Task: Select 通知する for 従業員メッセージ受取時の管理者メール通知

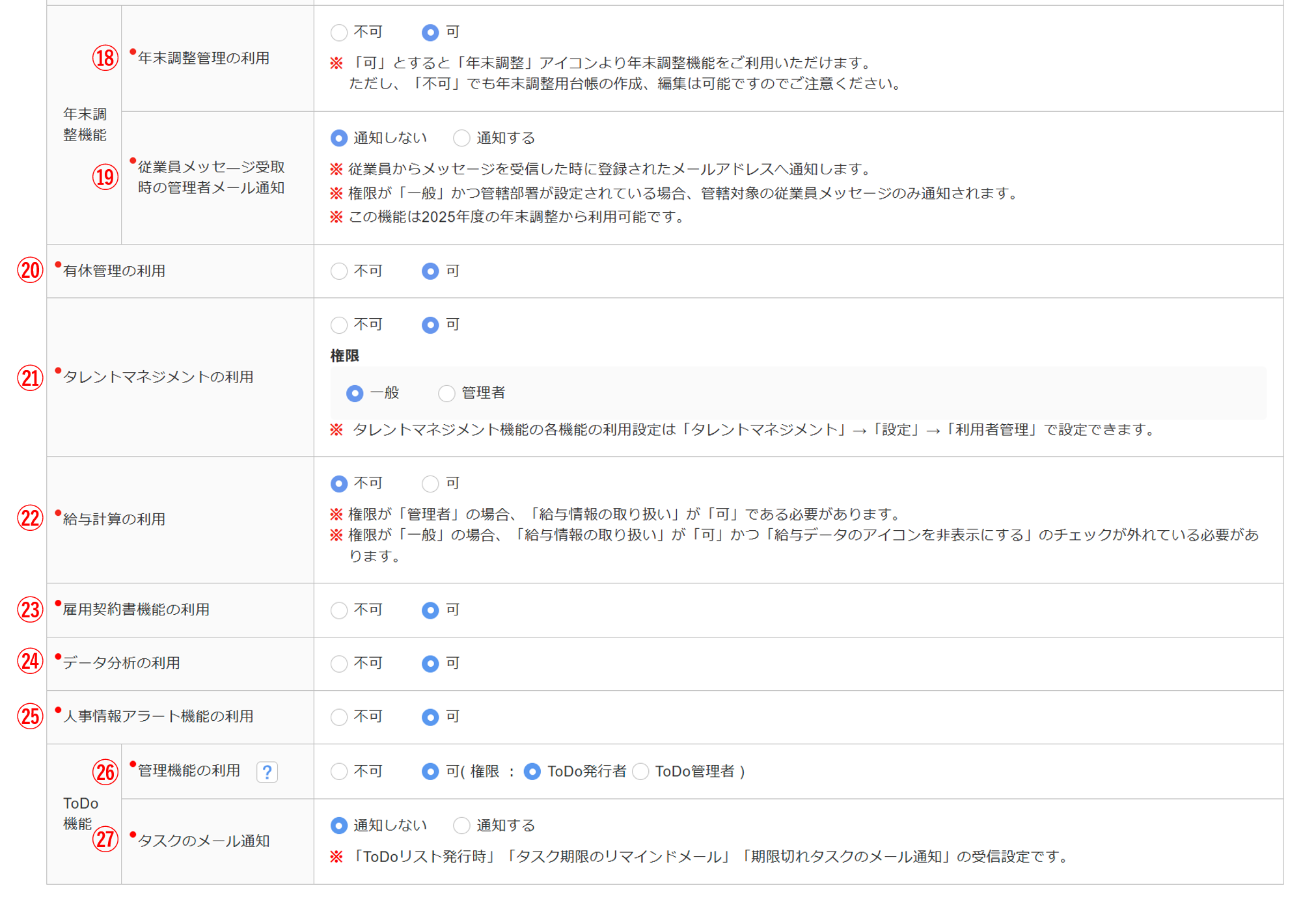Action: click(x=461, y=138)
